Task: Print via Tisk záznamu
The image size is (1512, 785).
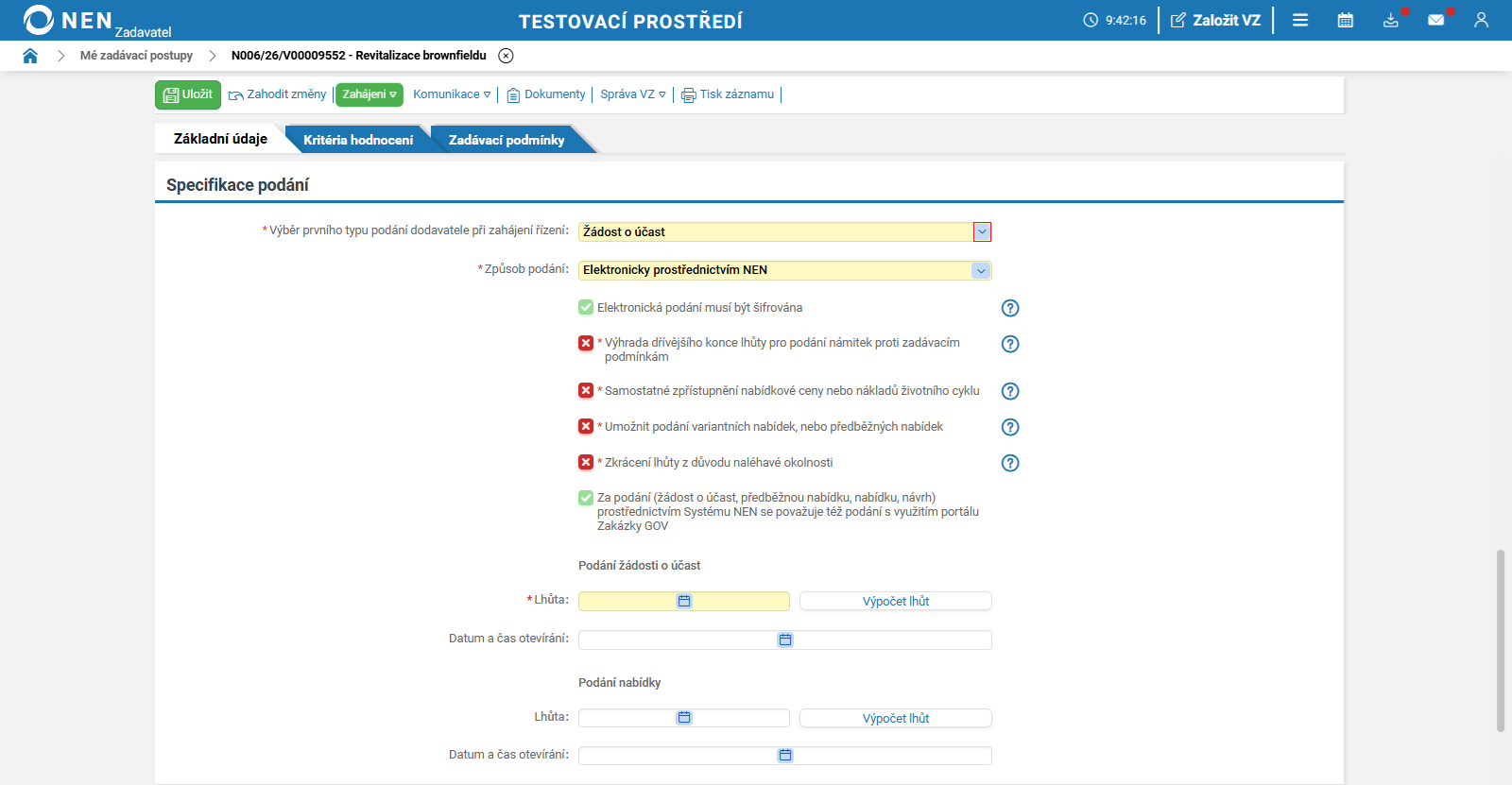Action: coord(728,94)
